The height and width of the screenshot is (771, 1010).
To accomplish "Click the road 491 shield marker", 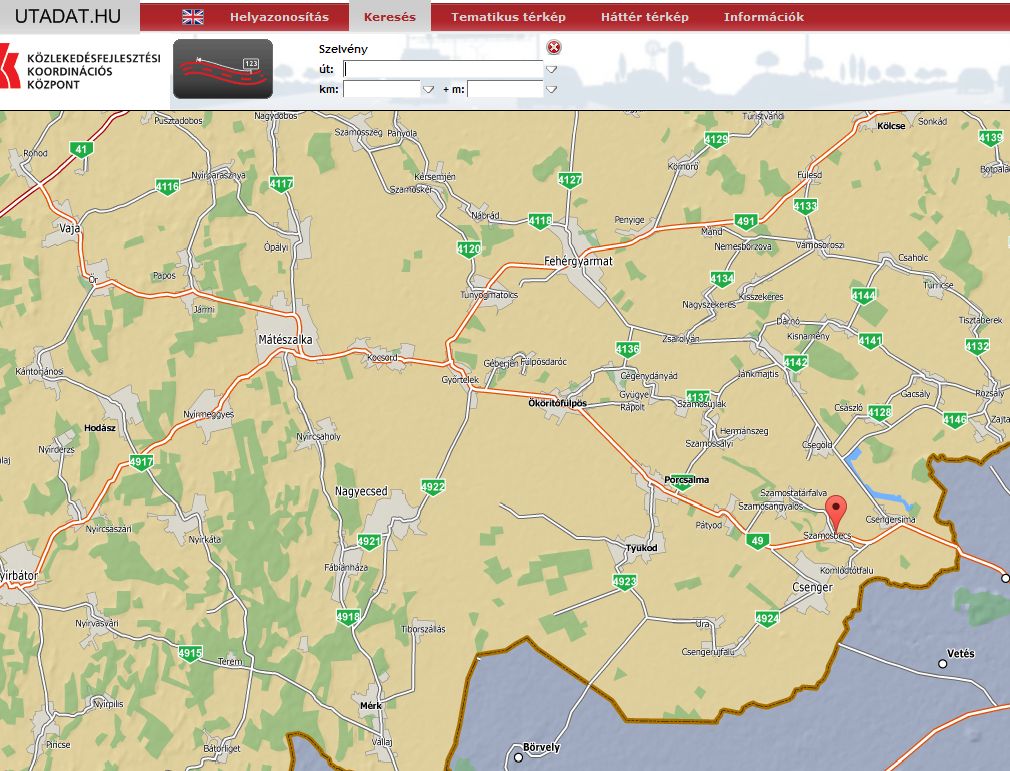I will pyautogui.click(x=746, y=221).
